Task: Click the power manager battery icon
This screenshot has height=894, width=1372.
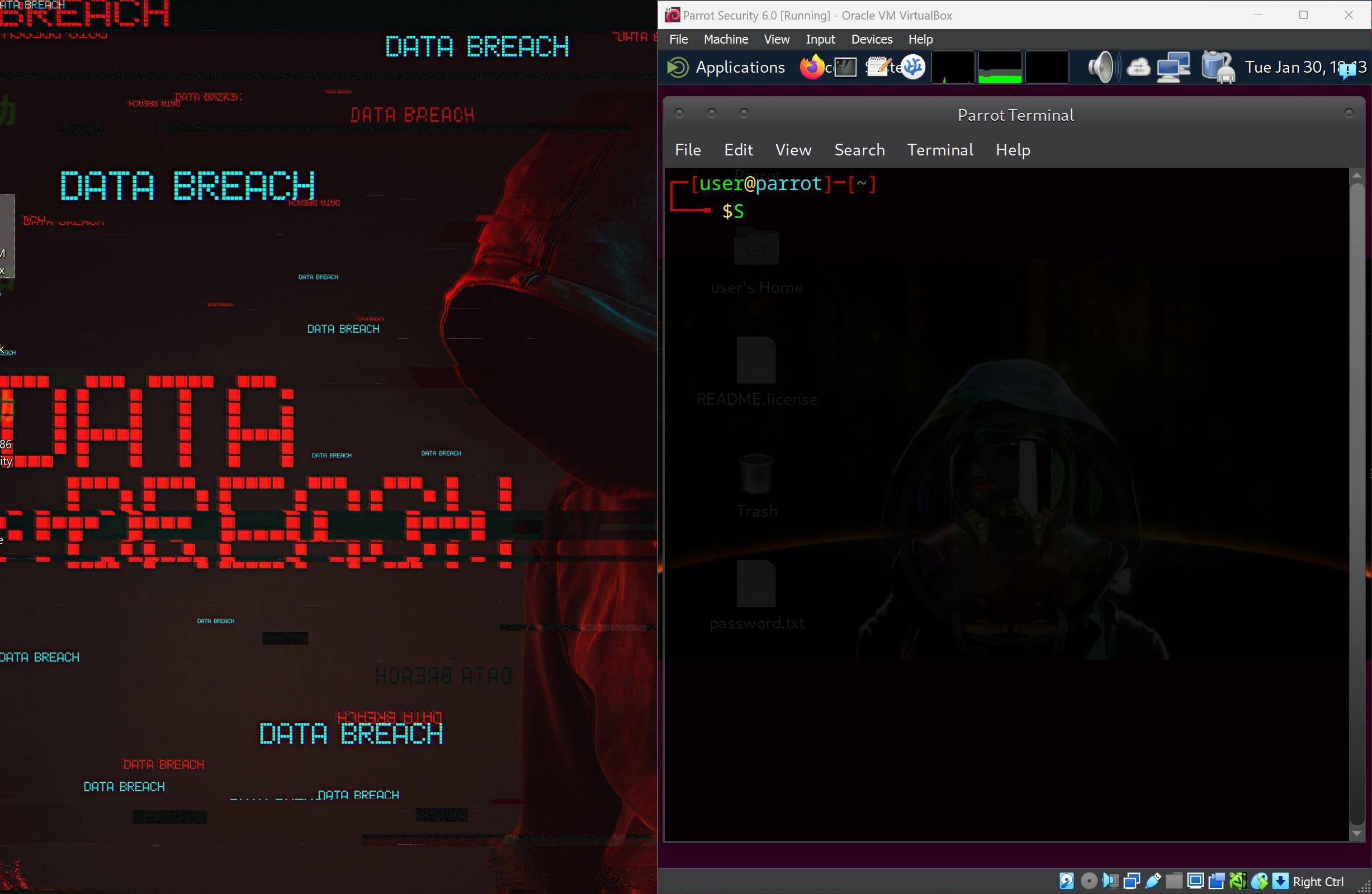Action: pyautogui.click(x=1218, y=68)
